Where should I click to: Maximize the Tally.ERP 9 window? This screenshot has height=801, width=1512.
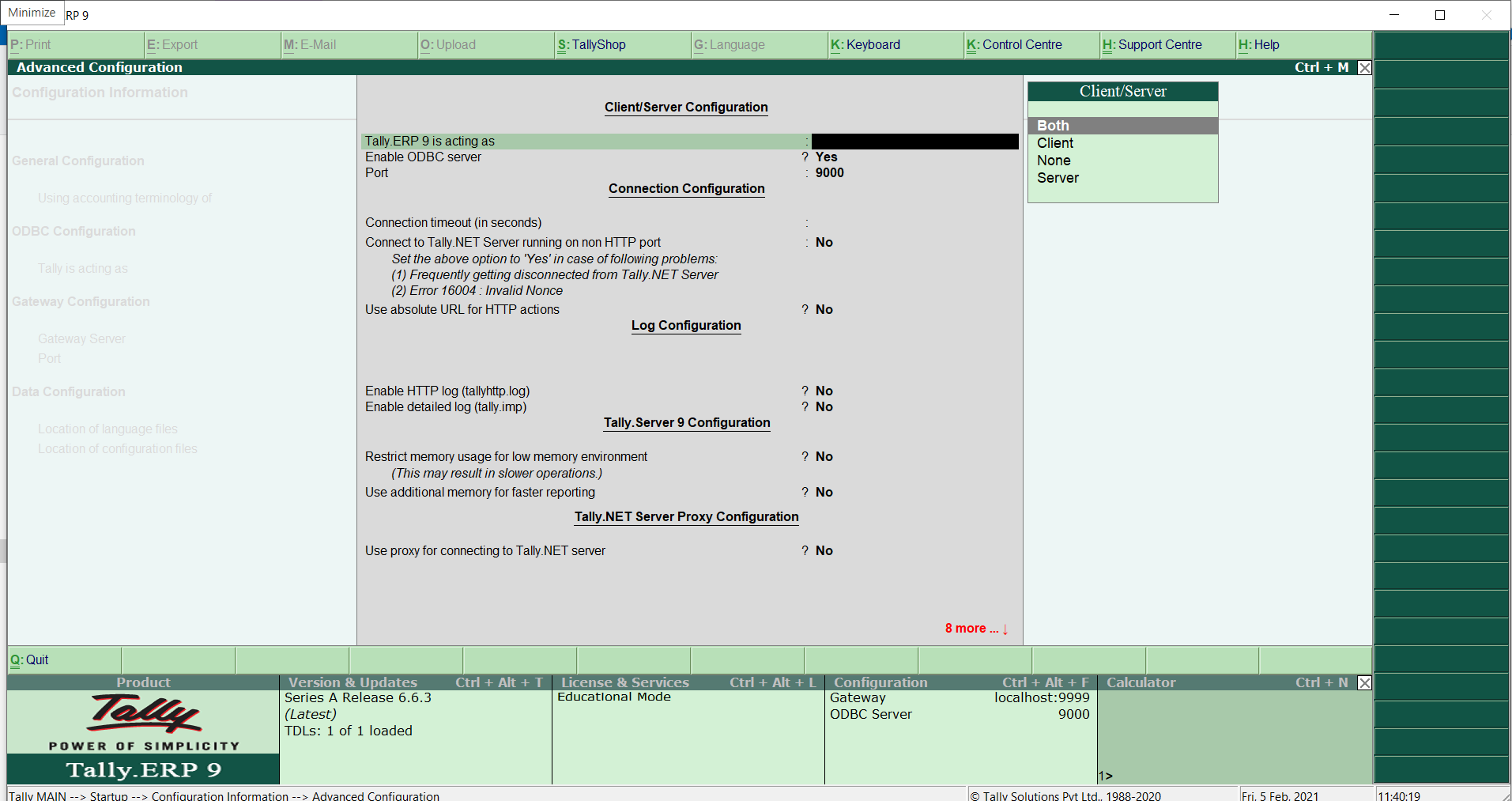[x=1440, y=15]
